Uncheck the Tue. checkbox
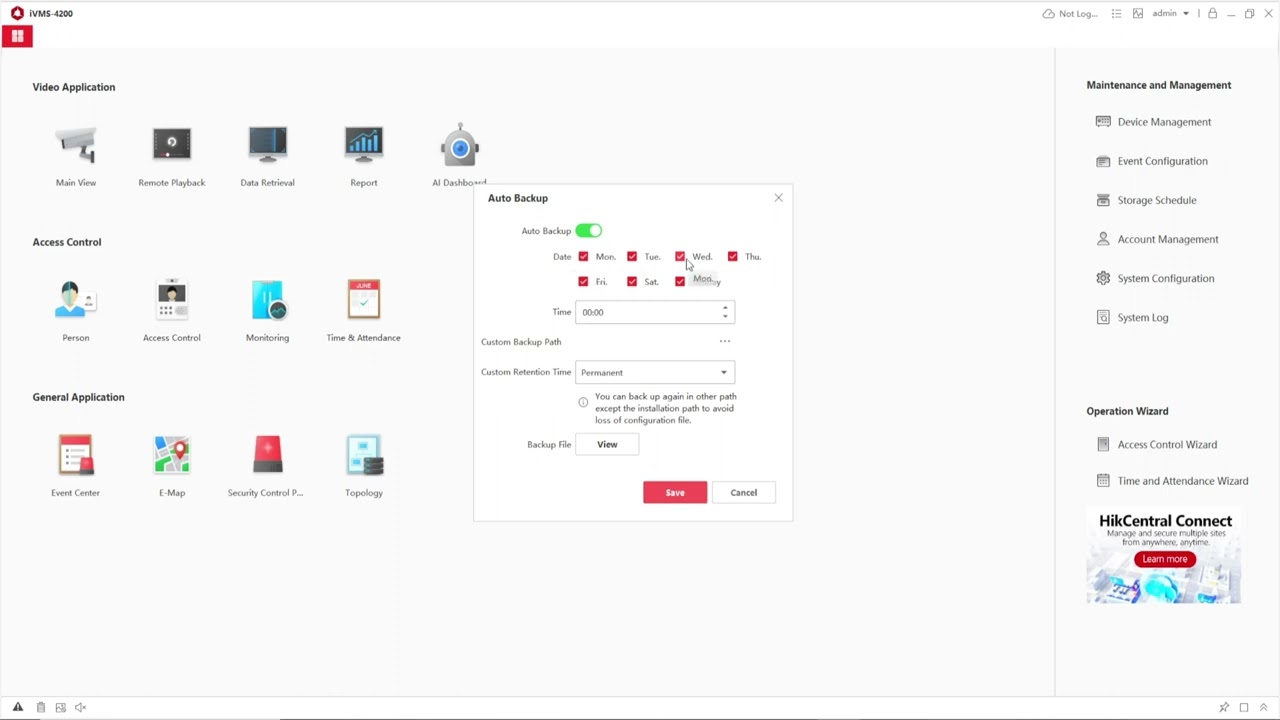The width and height of the screenshot is (1280, 720). [632, 257]
